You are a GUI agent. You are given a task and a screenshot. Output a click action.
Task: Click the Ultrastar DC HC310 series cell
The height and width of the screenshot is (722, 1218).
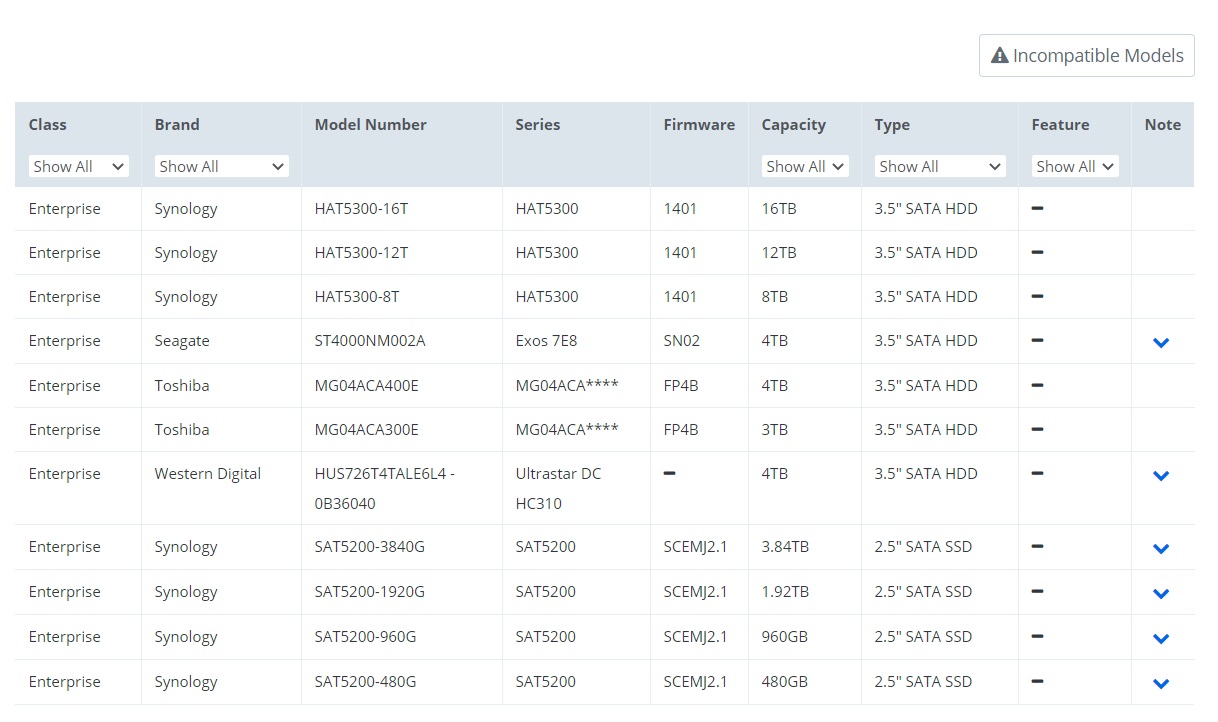559,489
